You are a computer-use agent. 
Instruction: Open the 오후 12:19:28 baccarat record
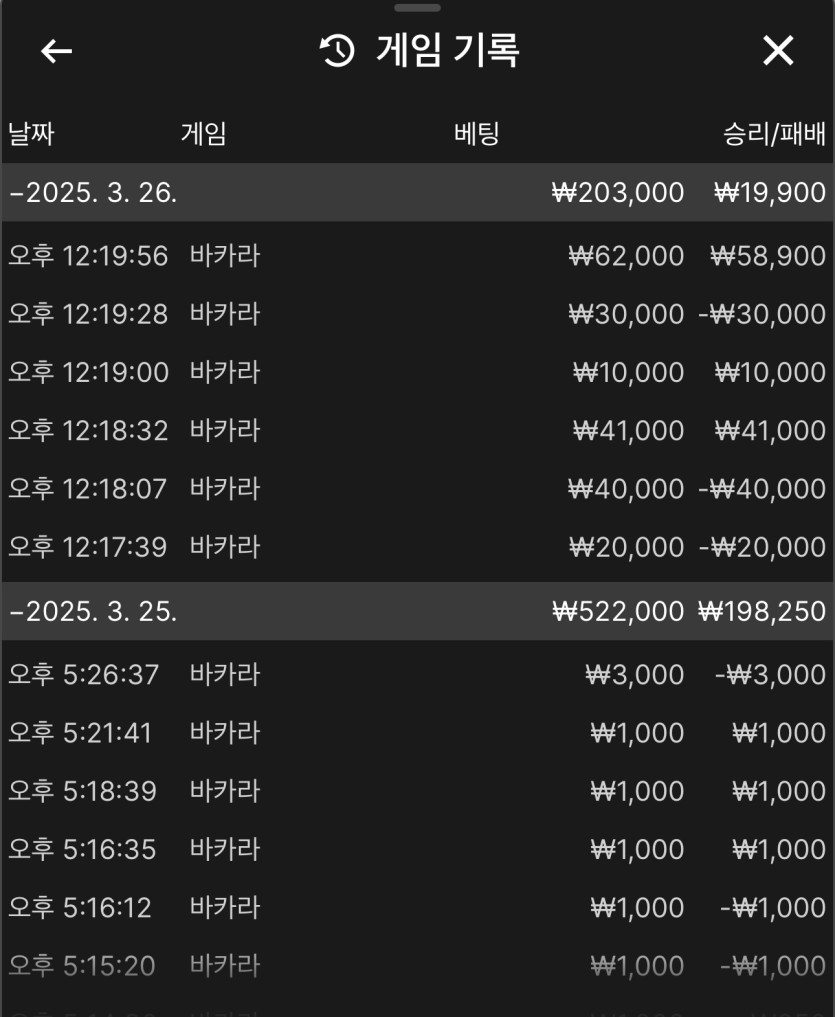point(417,314)
